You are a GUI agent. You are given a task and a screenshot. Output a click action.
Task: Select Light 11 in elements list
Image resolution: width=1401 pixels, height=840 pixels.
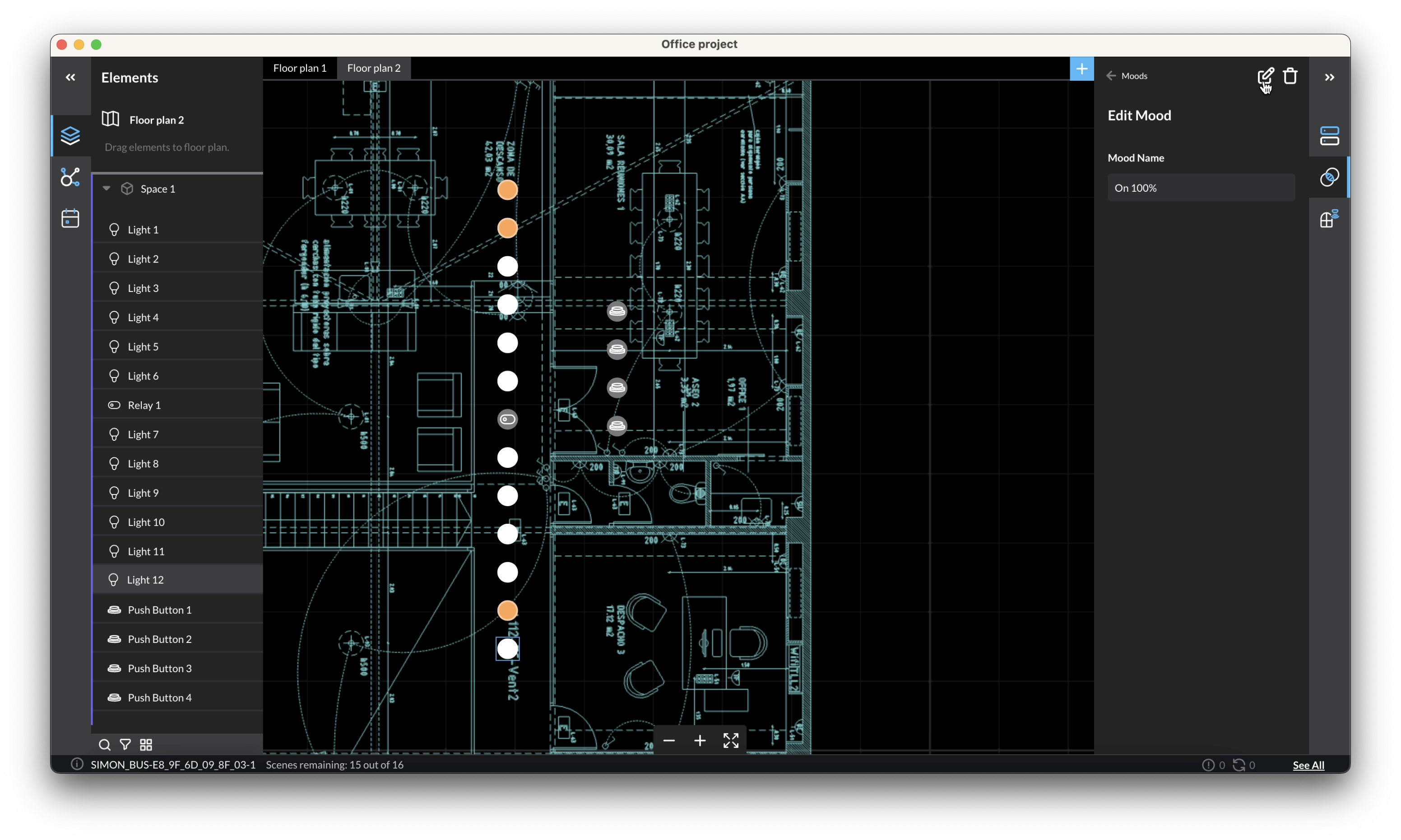coord(178,551)
